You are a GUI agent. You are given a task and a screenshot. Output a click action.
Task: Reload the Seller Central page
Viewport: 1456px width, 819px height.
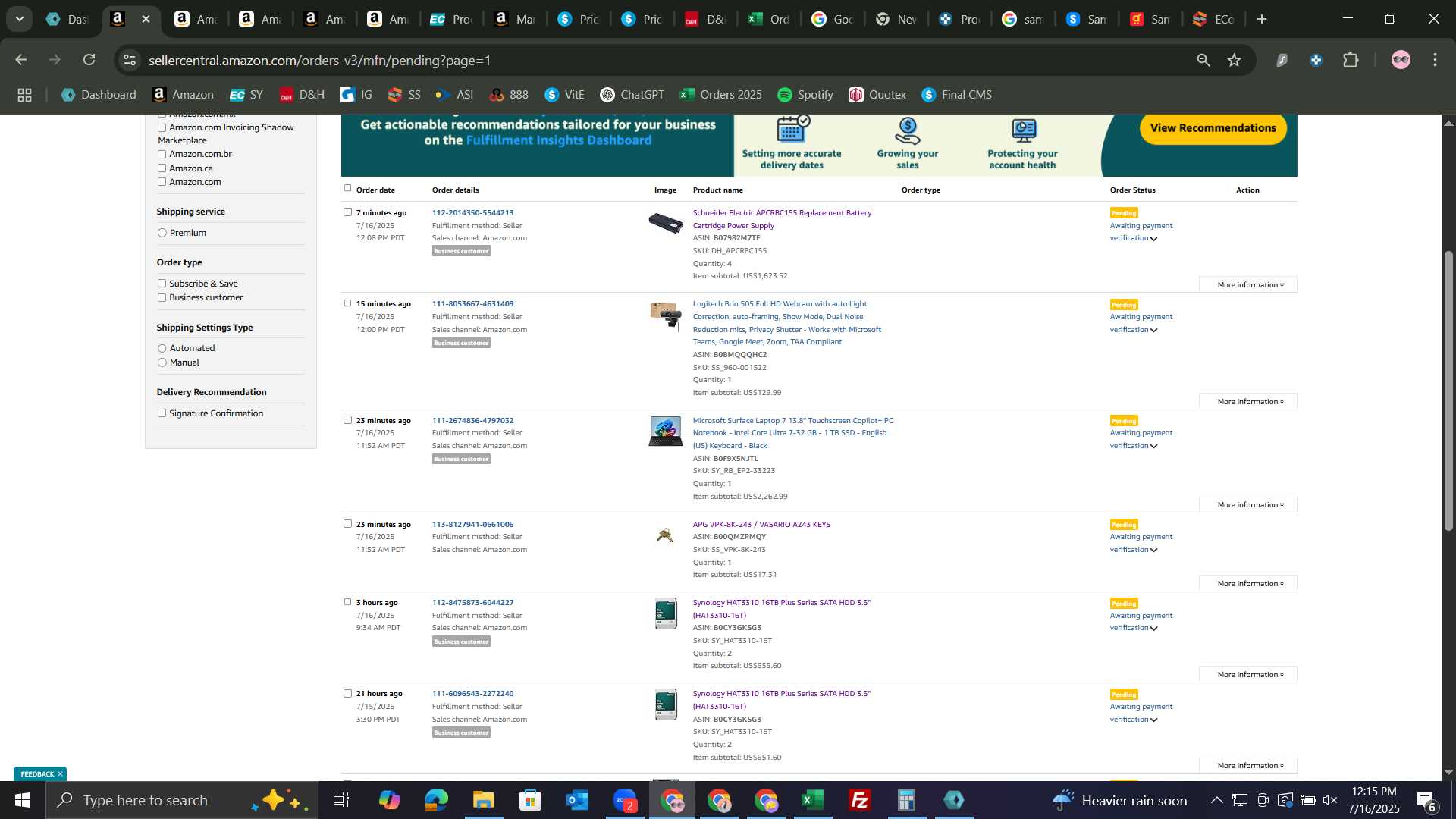(89, 60)
